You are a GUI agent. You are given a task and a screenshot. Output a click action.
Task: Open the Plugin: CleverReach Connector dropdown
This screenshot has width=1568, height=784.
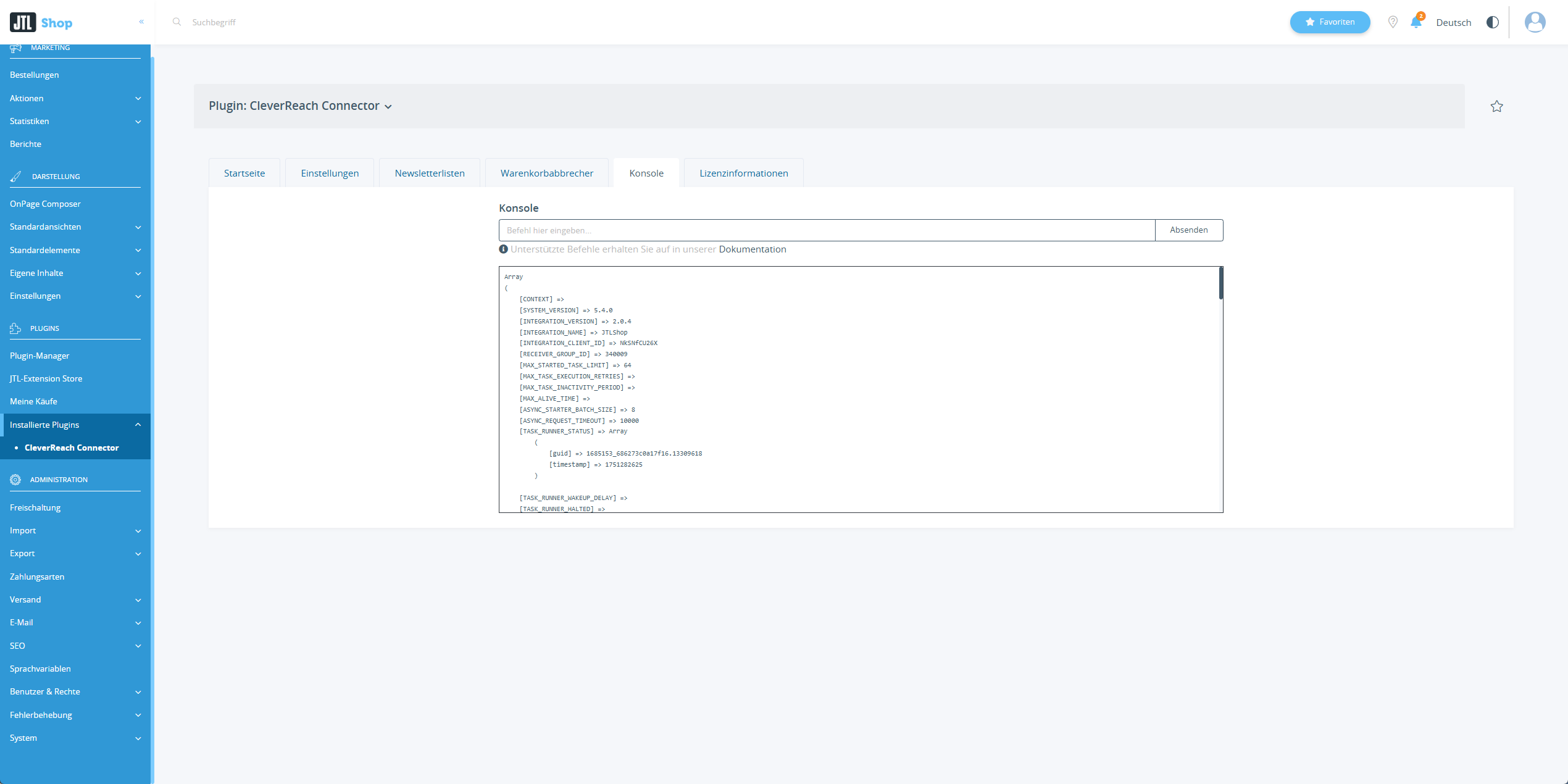(x=300, y=106)
